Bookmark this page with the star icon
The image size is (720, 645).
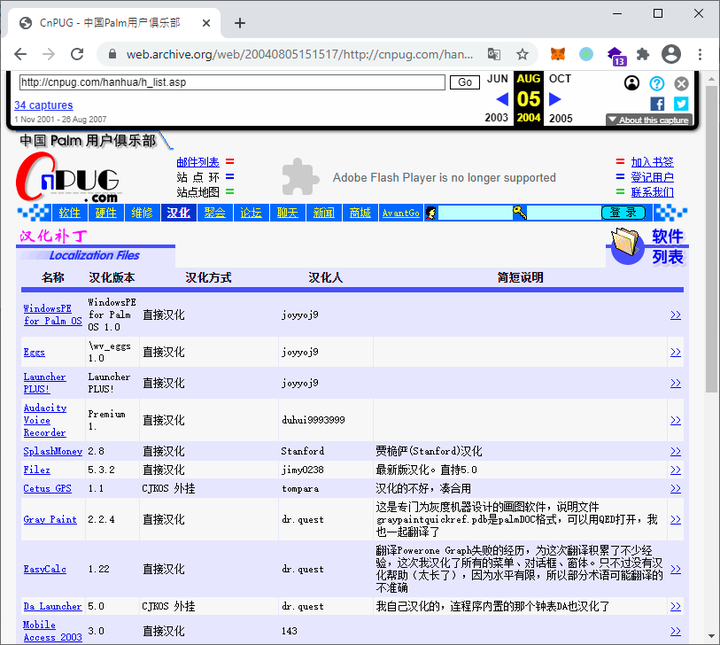coord(522,54)
